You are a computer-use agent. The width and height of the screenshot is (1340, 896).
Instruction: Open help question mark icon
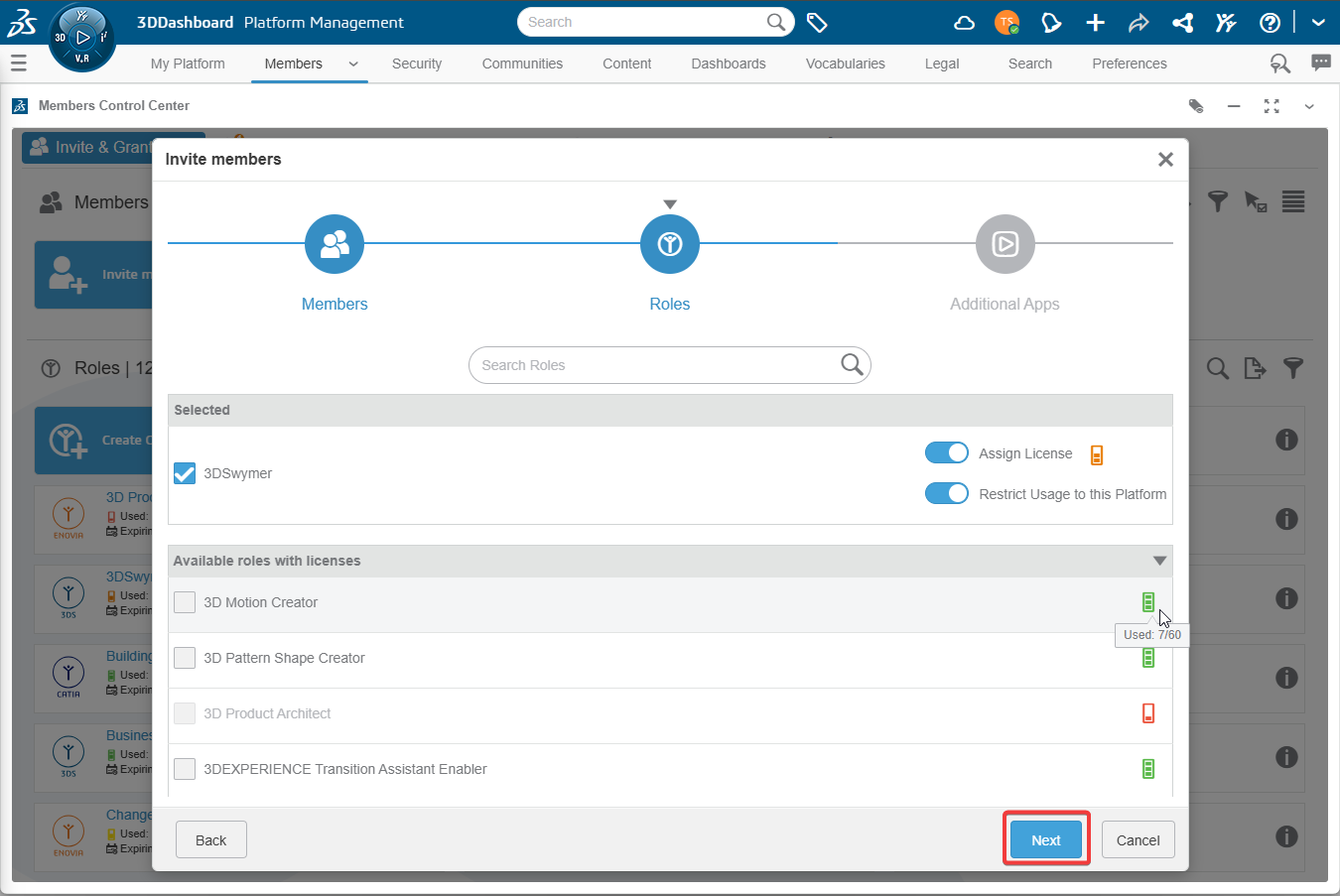(x=1270, y=22)
